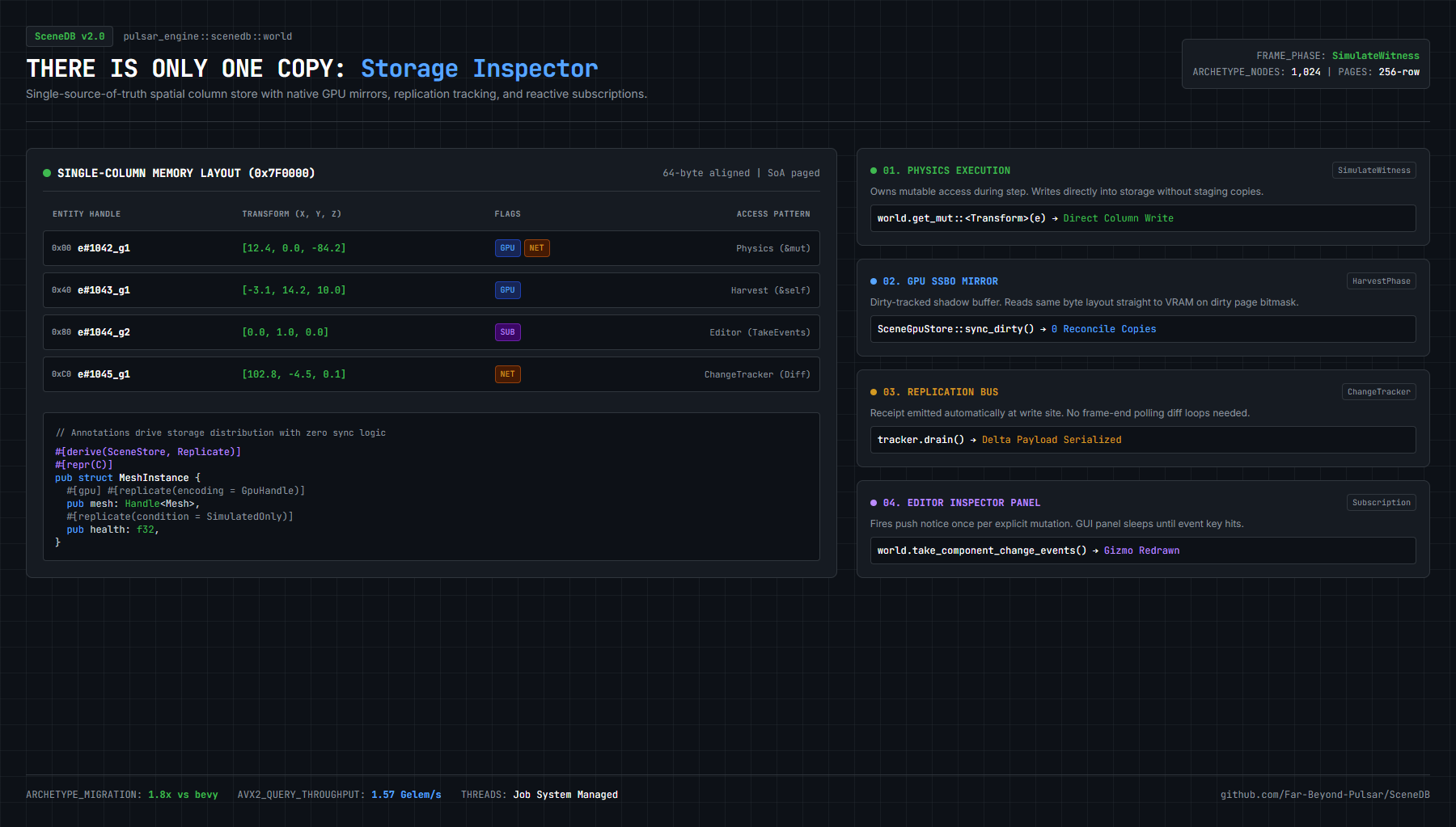1456x827 pixels.
Task: Select entity handle e#1042_g1
Action: [x=104, y=248]
